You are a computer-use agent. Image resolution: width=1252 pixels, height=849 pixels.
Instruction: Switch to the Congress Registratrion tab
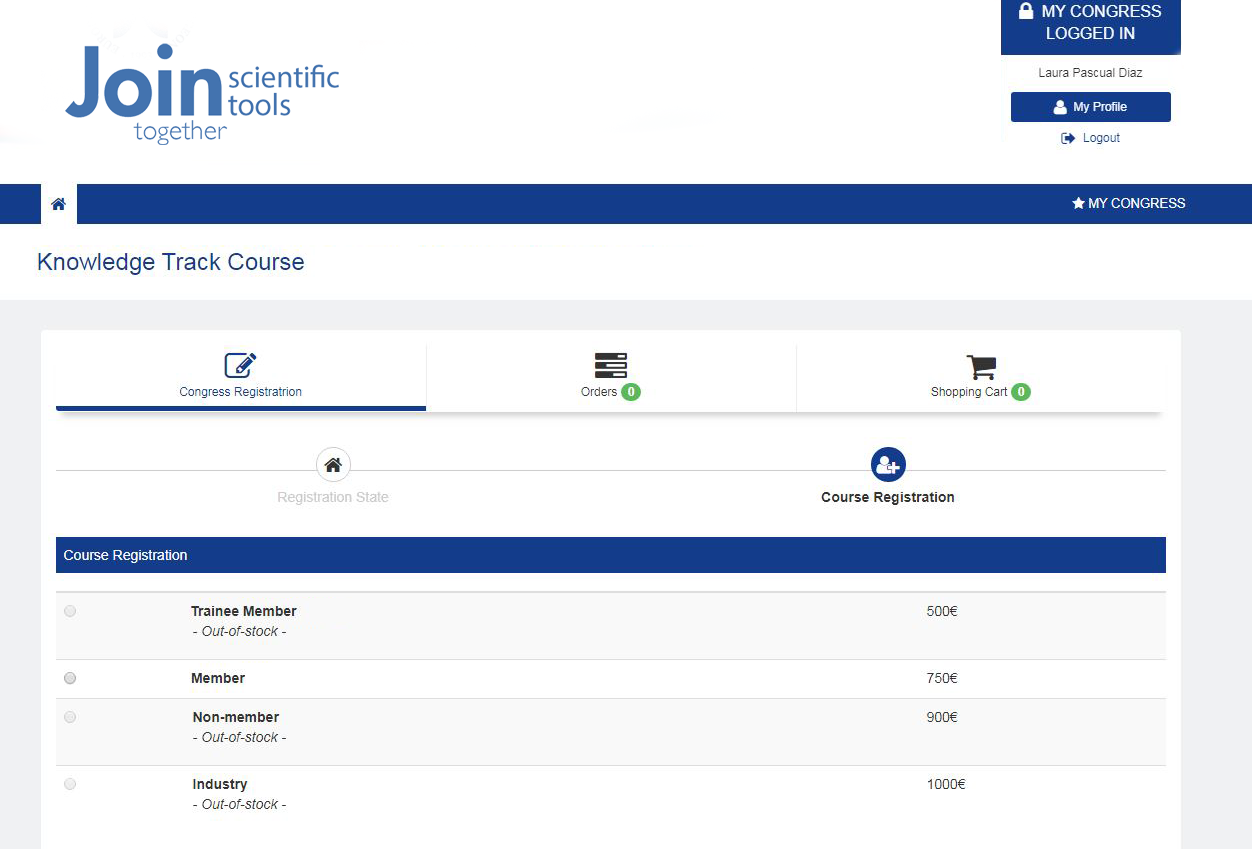pyautogui.click(x=241, y=378)
